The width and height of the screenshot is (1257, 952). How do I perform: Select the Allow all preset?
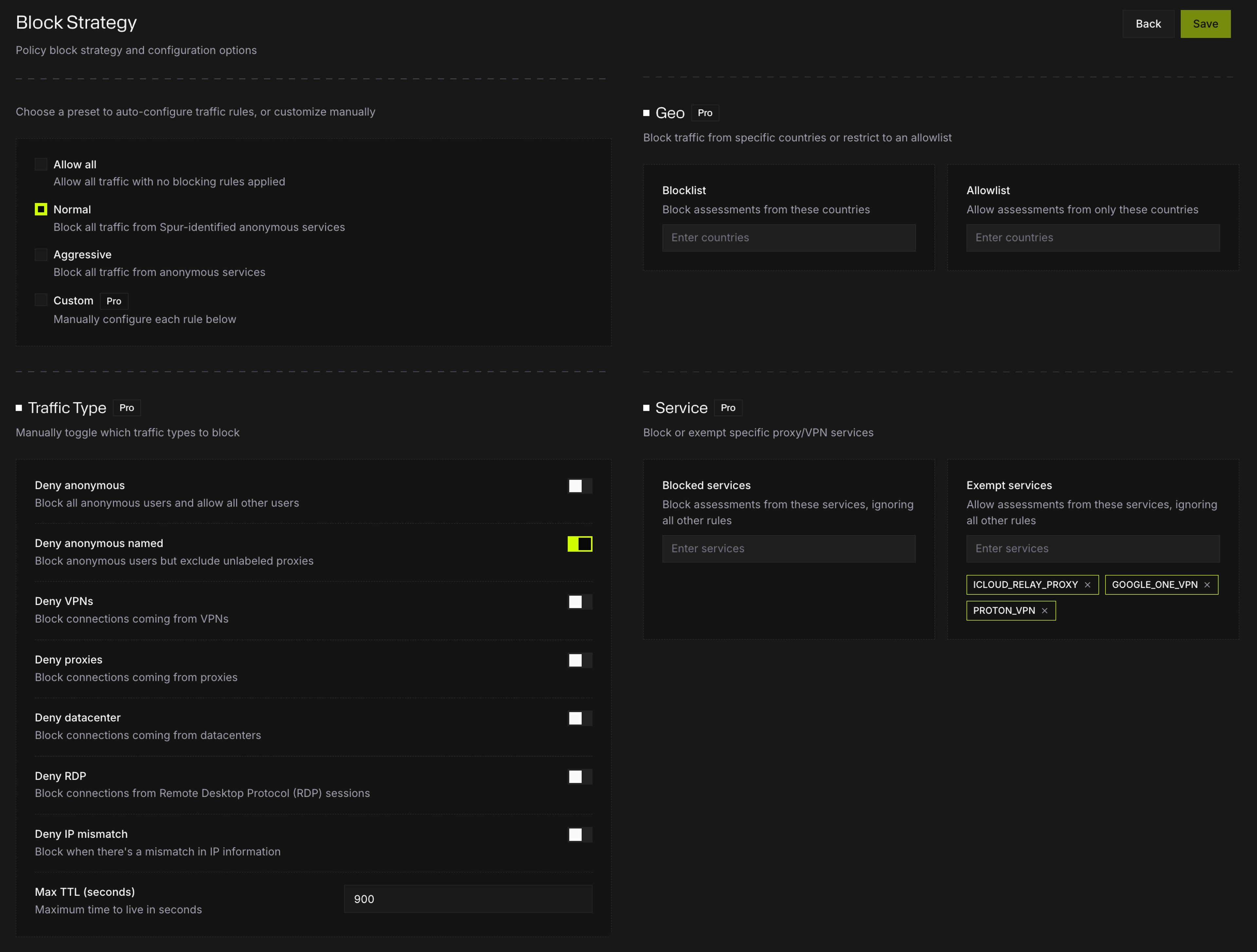pos(41,164)
